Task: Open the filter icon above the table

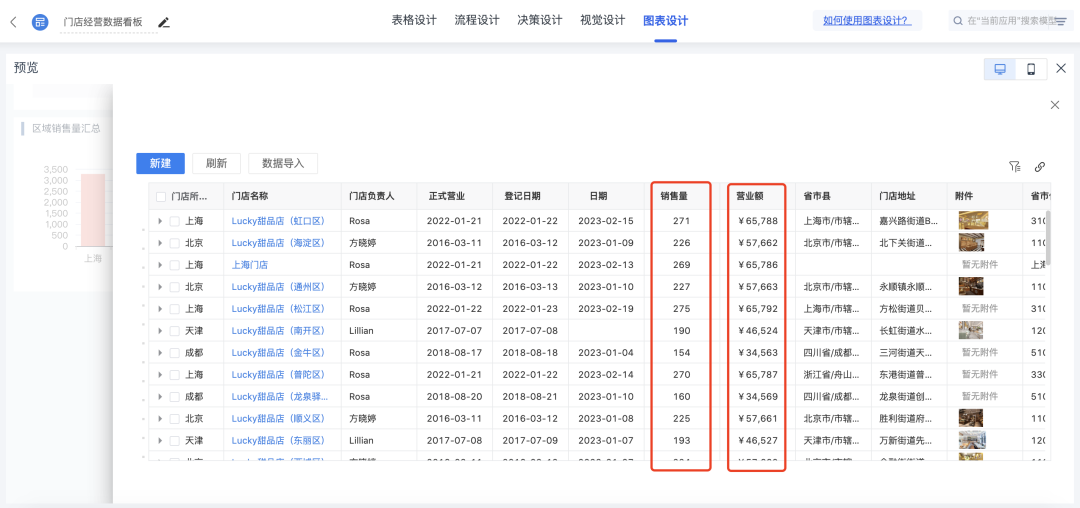Action: pos(1015,166)
